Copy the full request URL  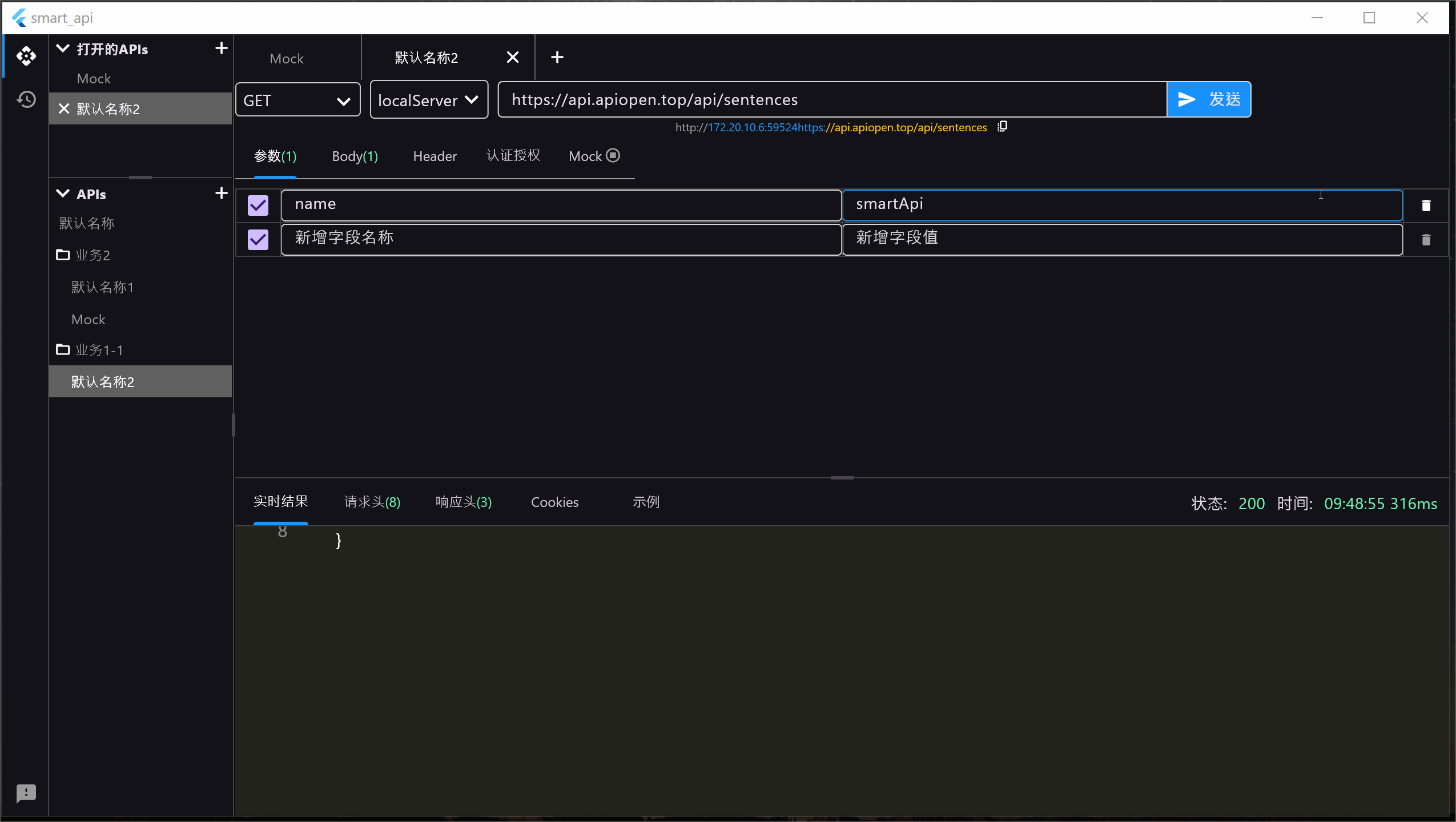click(x=1002, y=127)
